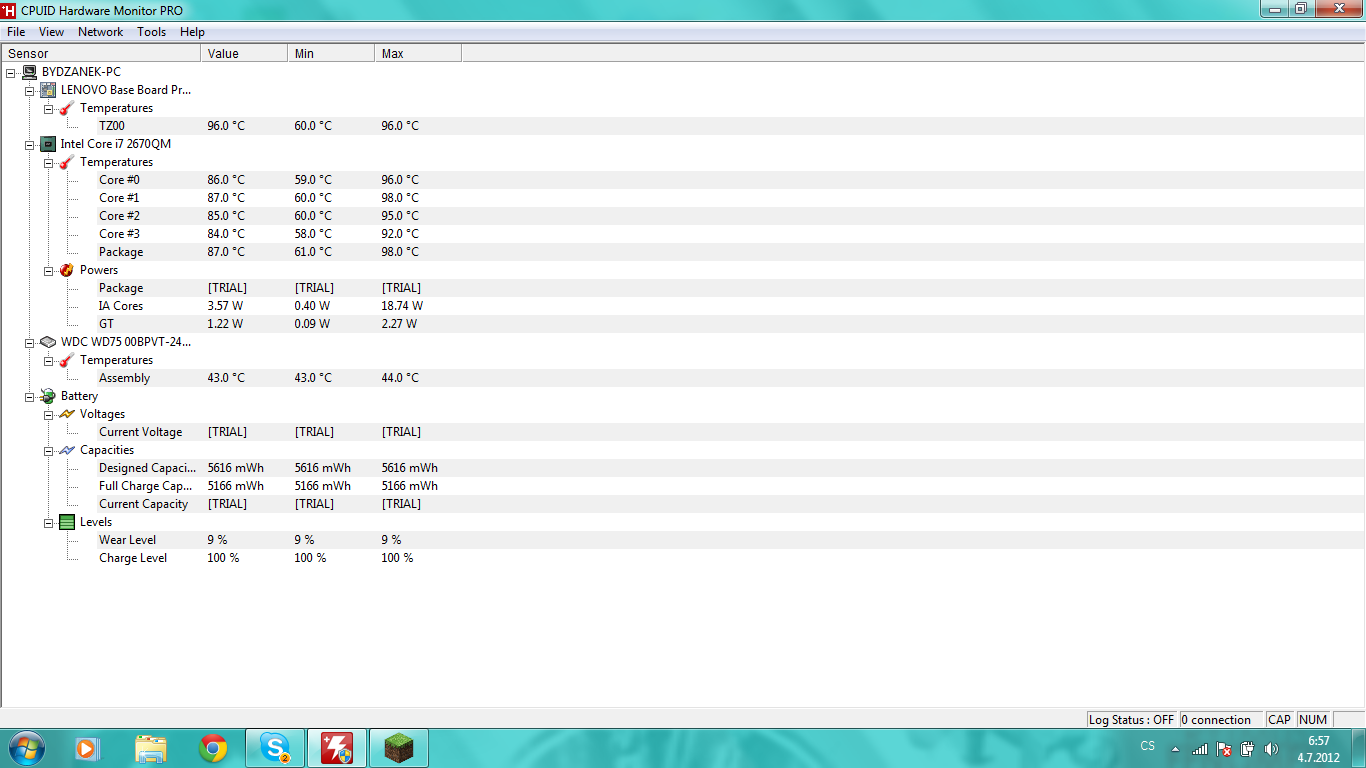The height and width of the screenshot is (768, 1366).
Task: Open Windows Explorer from the taskbar
Action: click(151, 748)
